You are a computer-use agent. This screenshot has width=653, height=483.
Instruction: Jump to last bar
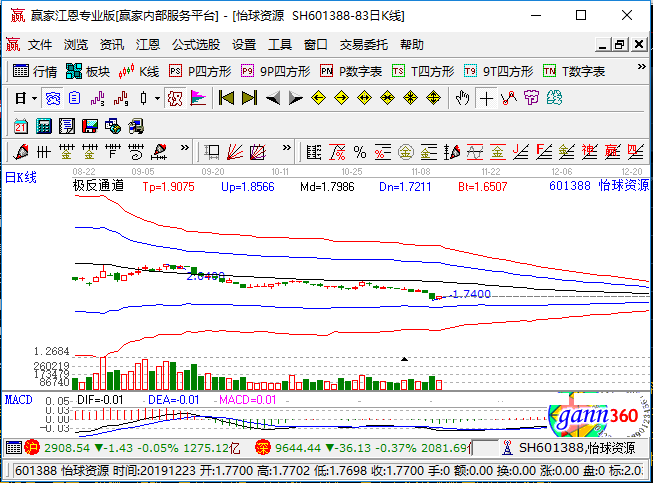point(249,98)
